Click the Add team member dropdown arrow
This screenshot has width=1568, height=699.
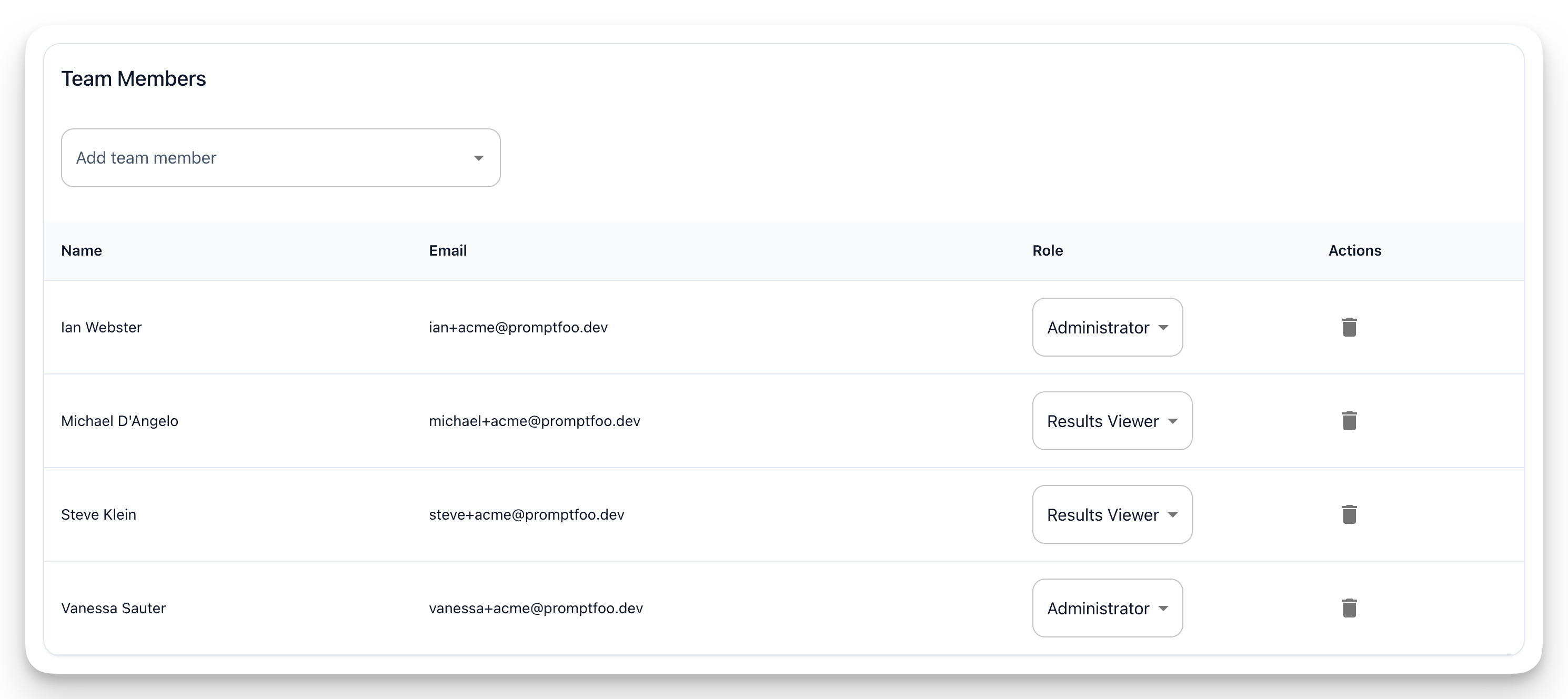point(478,158)
